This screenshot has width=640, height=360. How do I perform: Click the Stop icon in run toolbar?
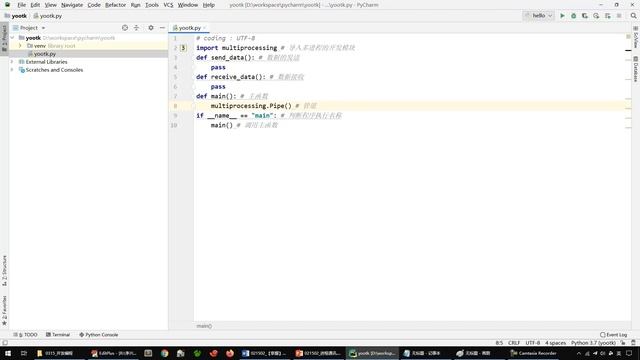(x=619, y=16)
